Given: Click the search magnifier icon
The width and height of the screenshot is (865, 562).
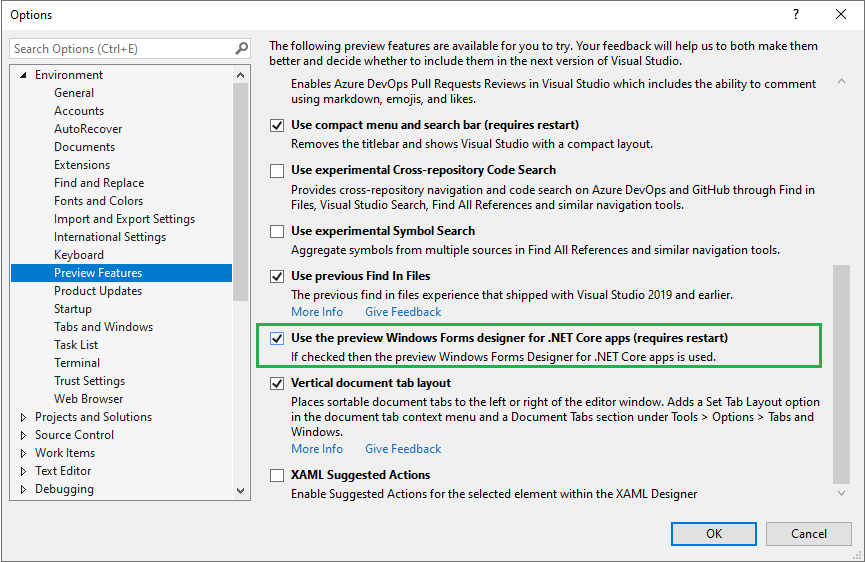Looking at the screenshot, I should click(241, 48).
